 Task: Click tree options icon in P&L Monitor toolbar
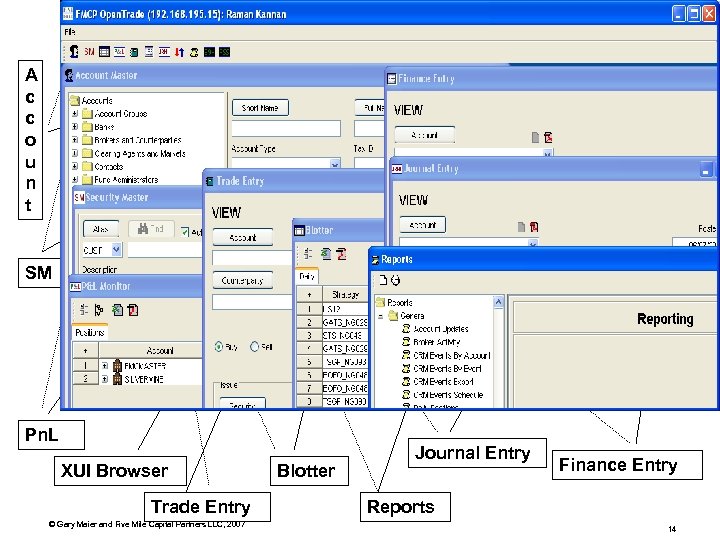(x=84, y=310)
